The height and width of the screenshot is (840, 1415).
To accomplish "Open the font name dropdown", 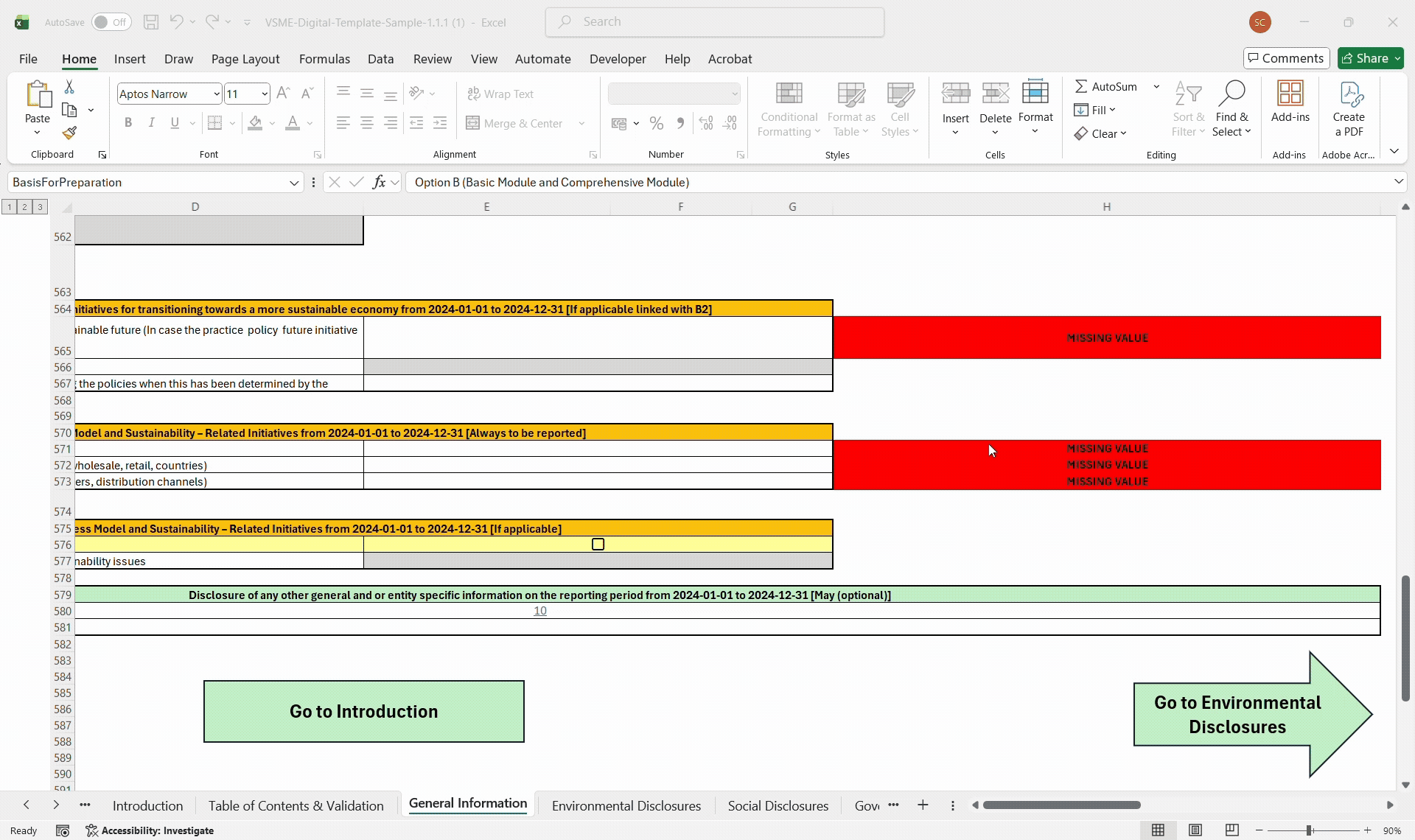I will tap(216, 94).
